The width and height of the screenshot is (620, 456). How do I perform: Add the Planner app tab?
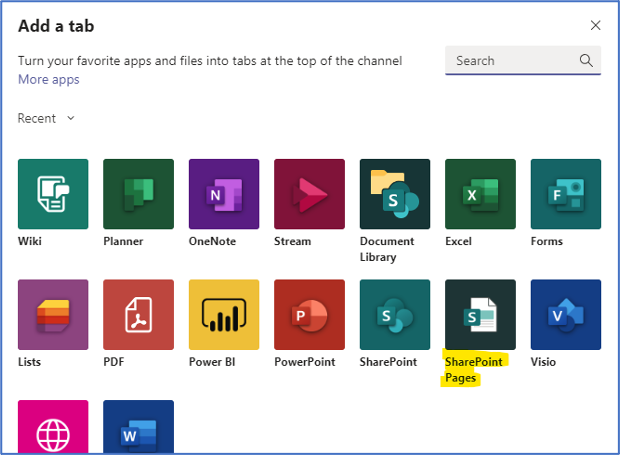(138, 194)
